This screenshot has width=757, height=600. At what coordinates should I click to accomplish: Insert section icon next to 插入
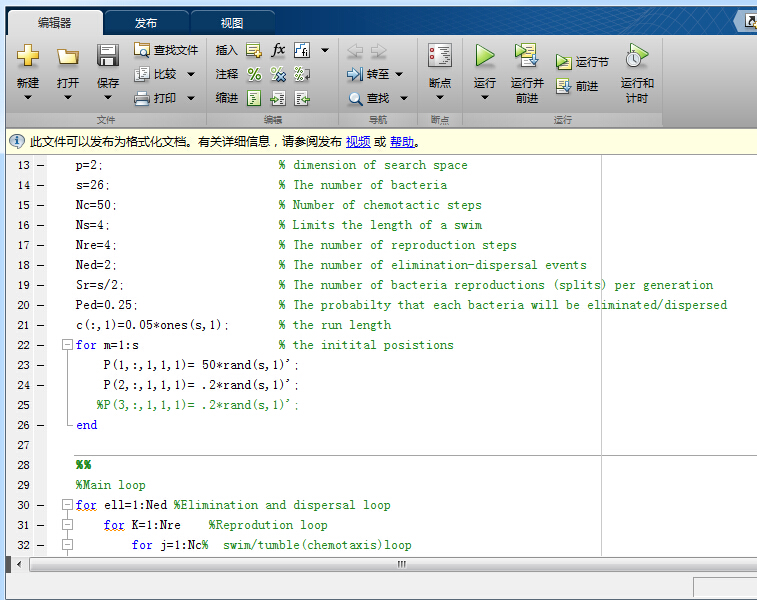click(x=254, y=50)
